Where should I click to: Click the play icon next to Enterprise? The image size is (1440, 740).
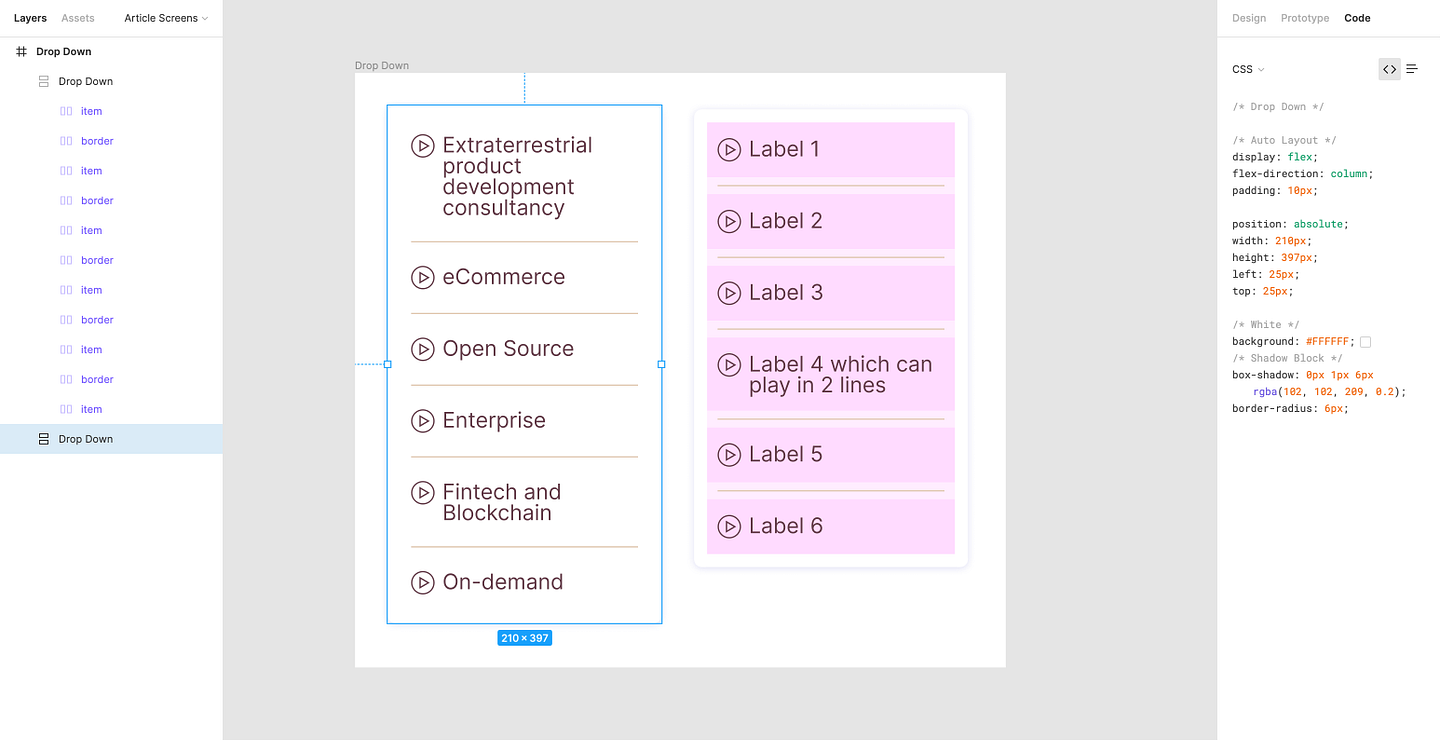coord(423,421)
